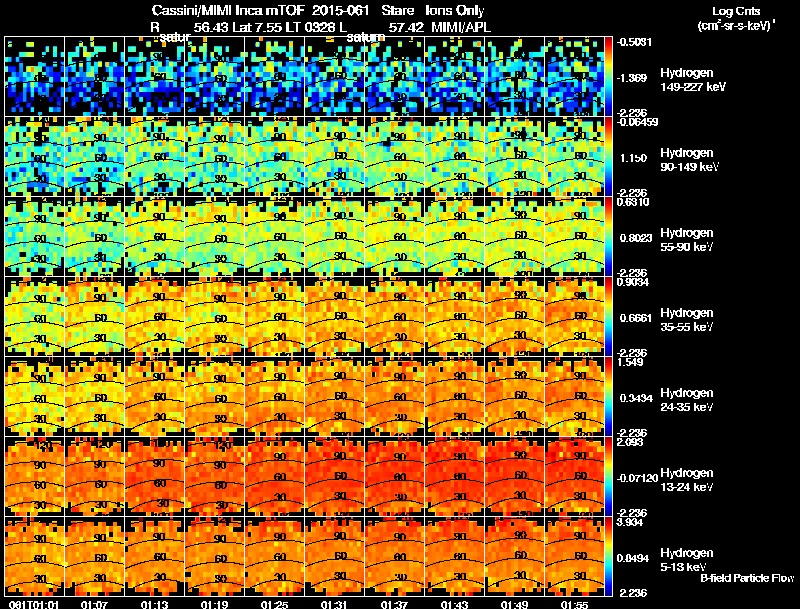Open the 5-13 keV panel at 01:19
This screenshot has height=609, width=800.
point(215,557)
